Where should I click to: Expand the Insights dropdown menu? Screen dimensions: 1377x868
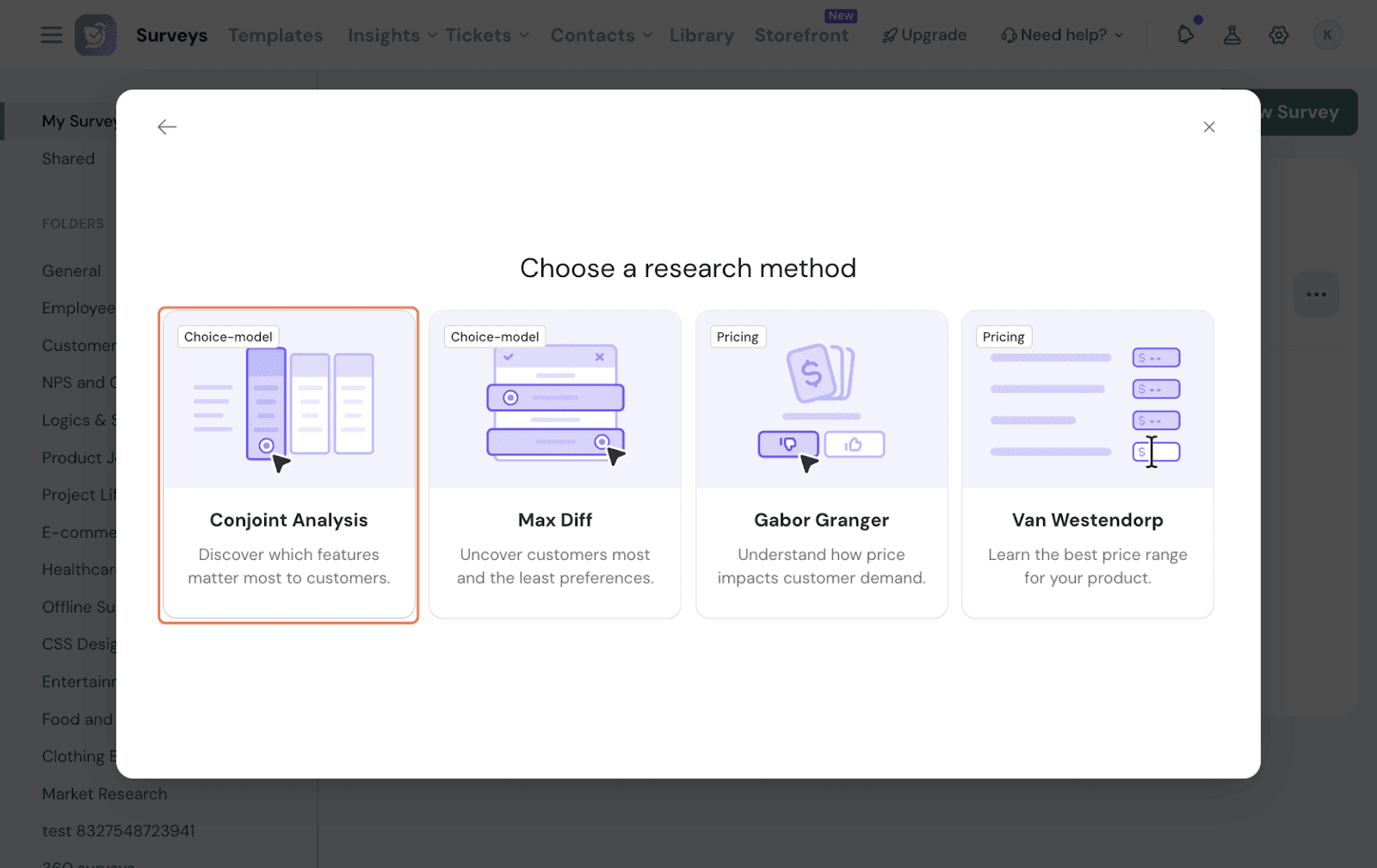point(392,35)
